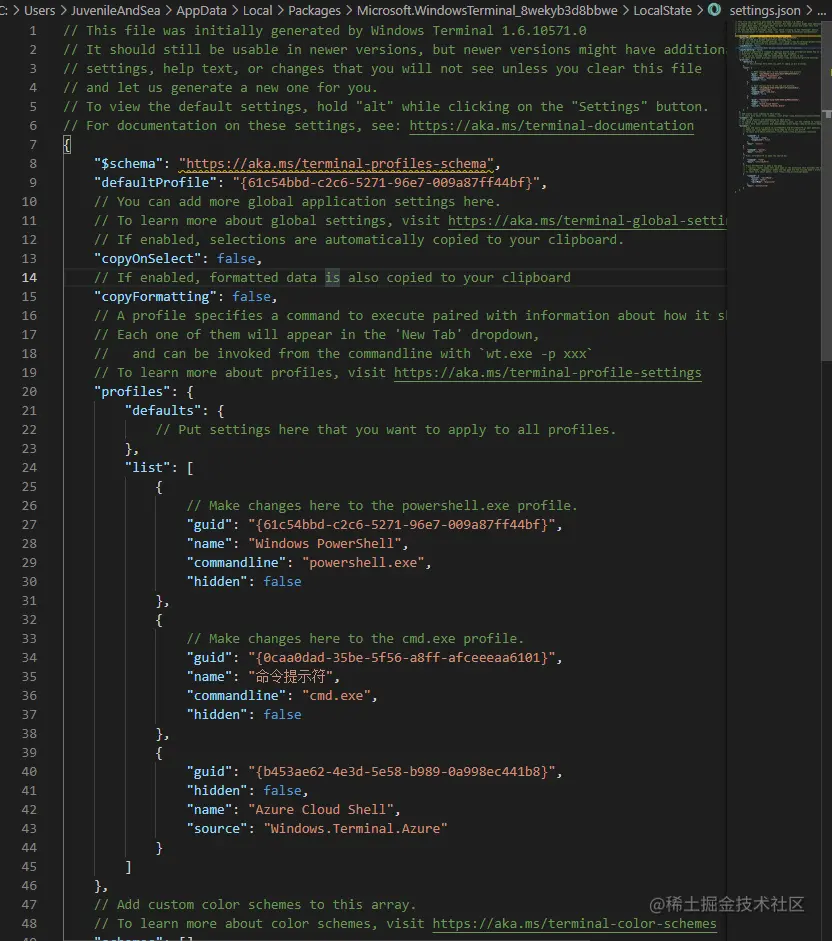Click the "defaultProfile" key
Viewport: 832px width, 941px height.
click(x=155, y=182)
